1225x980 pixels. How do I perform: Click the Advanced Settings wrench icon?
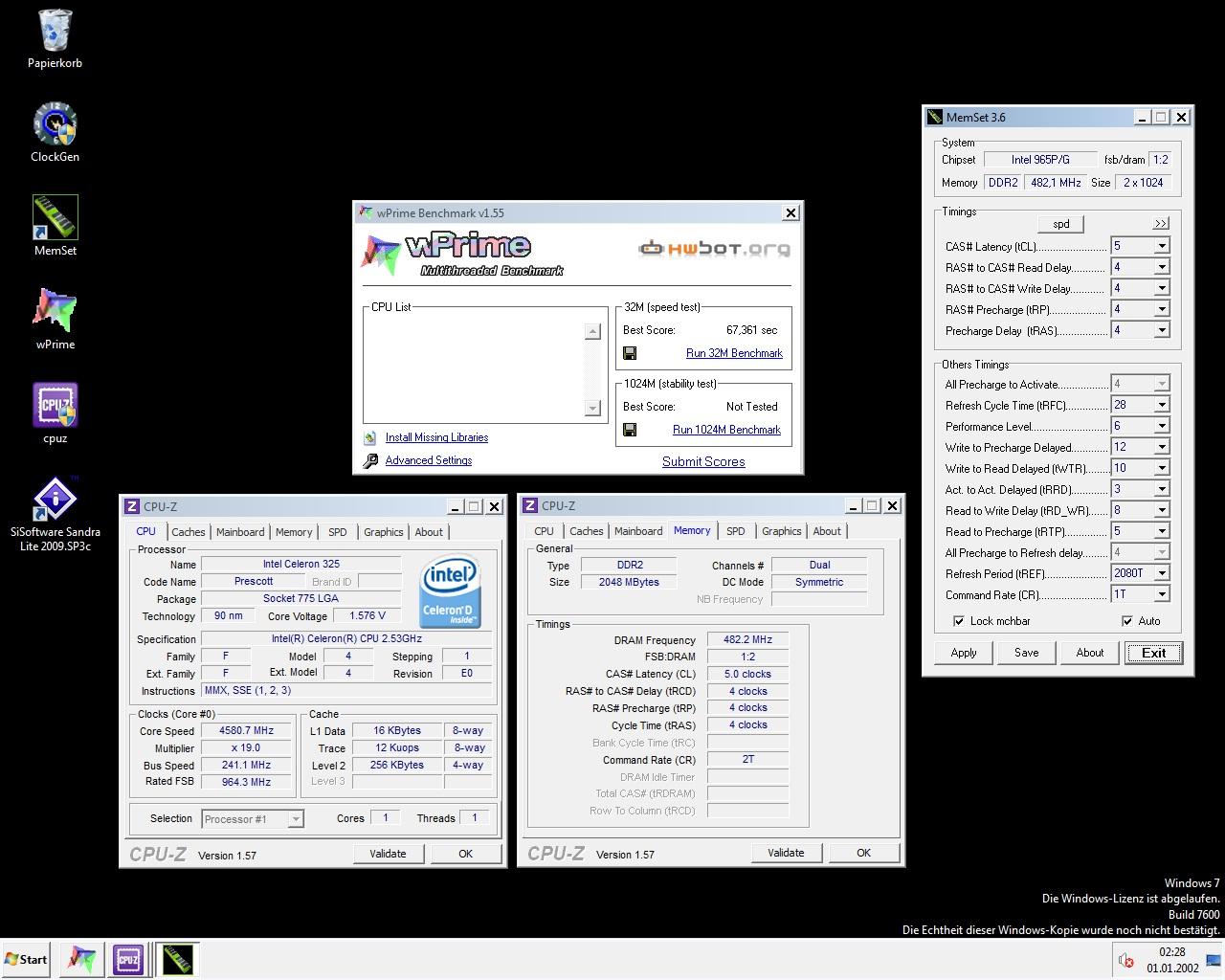(370, 461)
